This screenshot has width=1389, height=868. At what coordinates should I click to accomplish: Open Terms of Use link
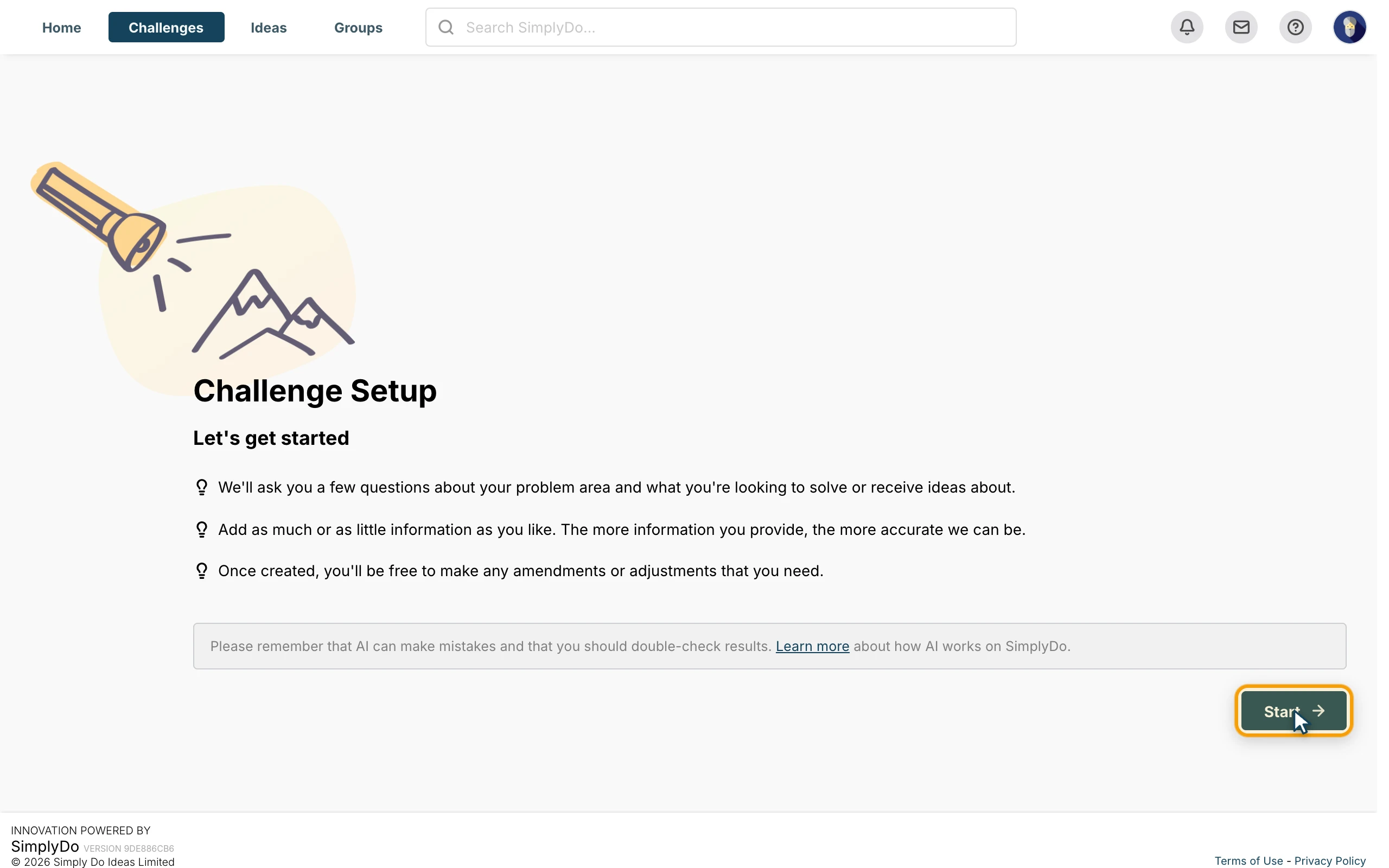click(1248, 860)
